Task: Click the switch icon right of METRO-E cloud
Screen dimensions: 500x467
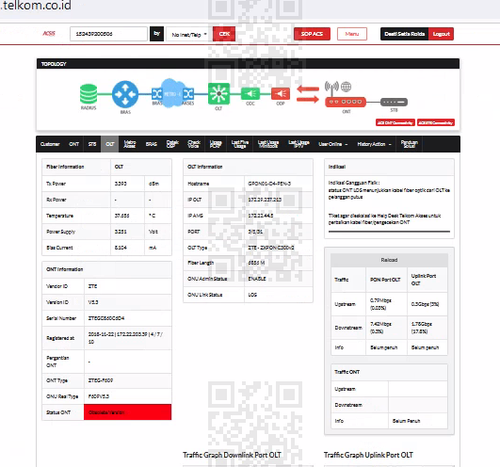Action: pyautogui.click(x=188, y=94)
